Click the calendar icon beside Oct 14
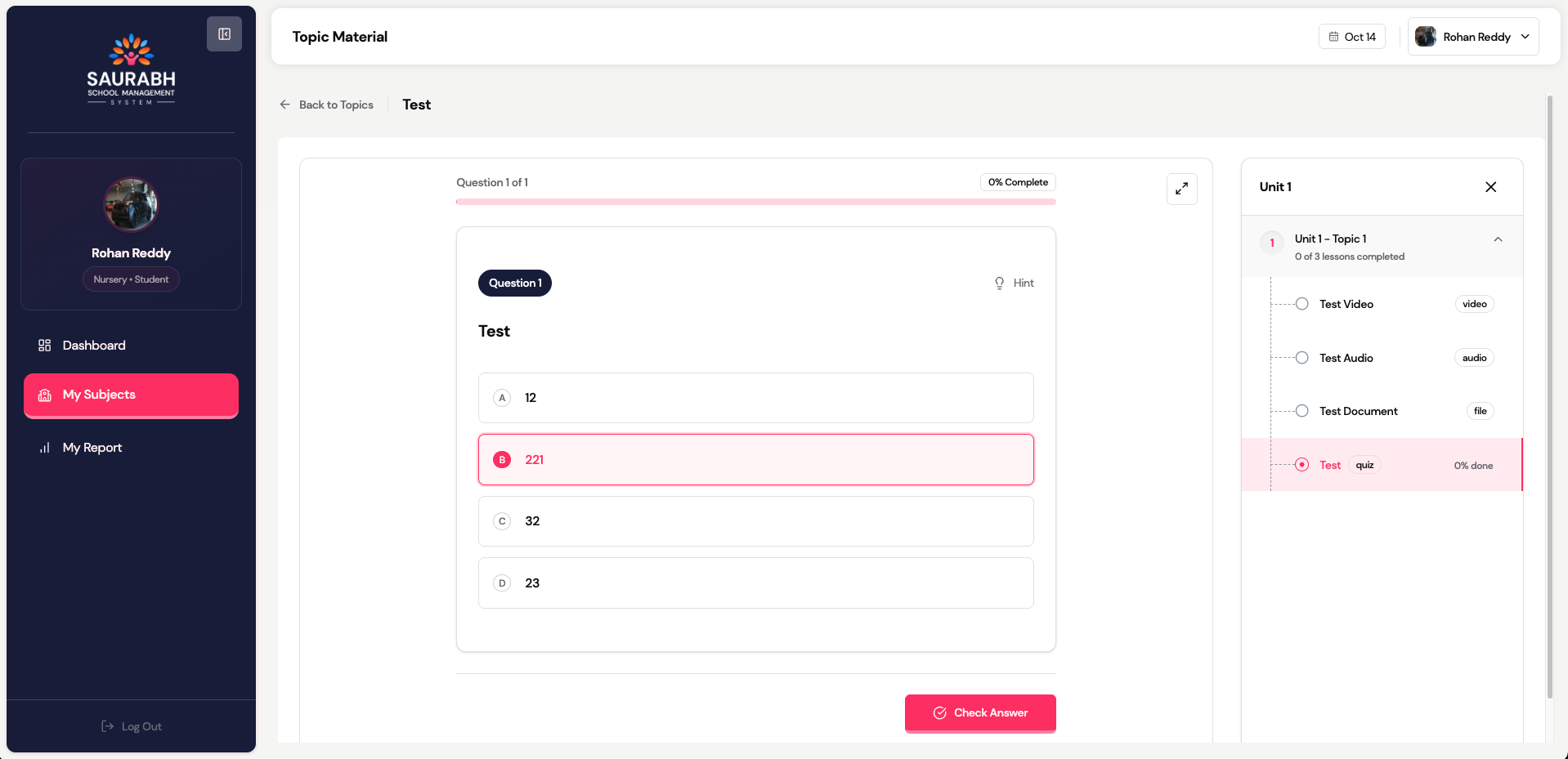The image size is (1568, 759). (1333, 37)
